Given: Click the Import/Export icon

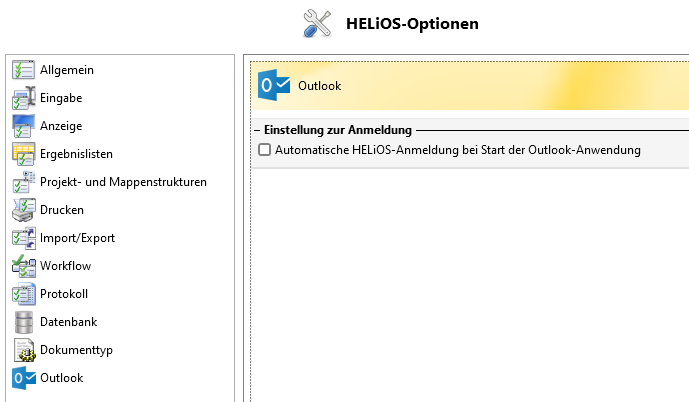Looking at the screenshot, I should [x=23, y=238].
